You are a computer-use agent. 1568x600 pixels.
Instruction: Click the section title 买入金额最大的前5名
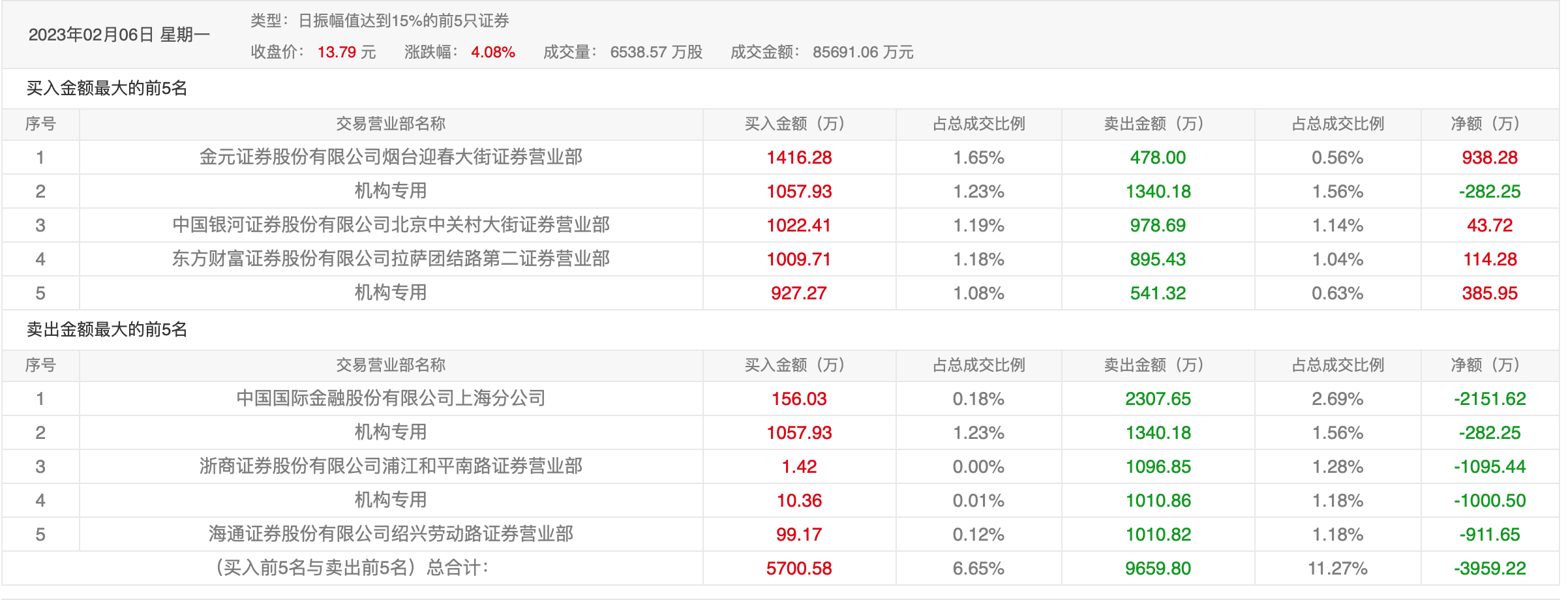tap(107, 88)
